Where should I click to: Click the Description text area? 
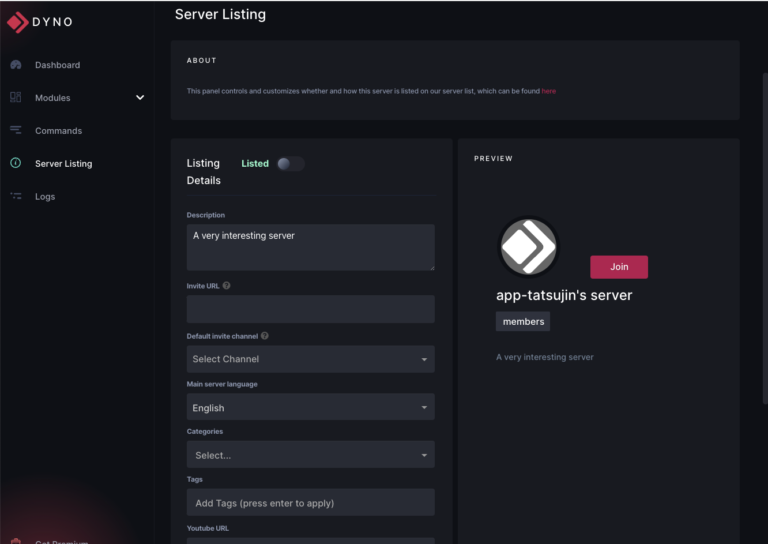click(x=310, y=247)
